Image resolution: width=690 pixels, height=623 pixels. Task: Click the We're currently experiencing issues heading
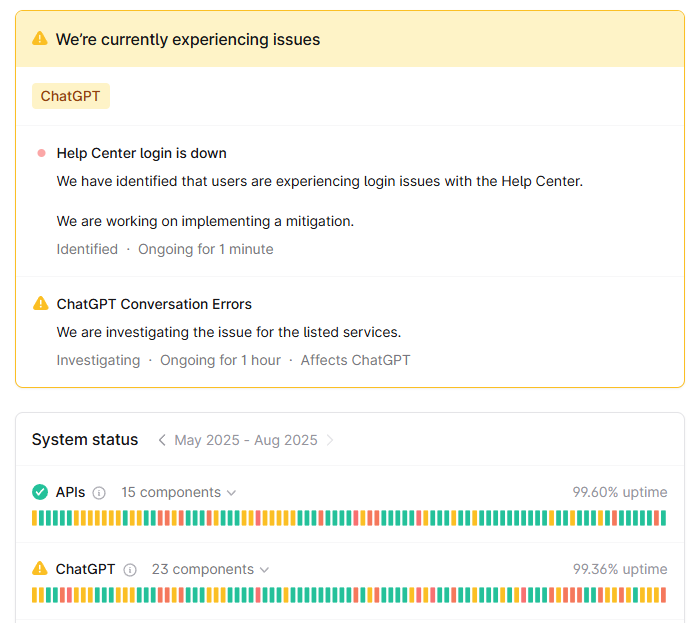(188, 40)
